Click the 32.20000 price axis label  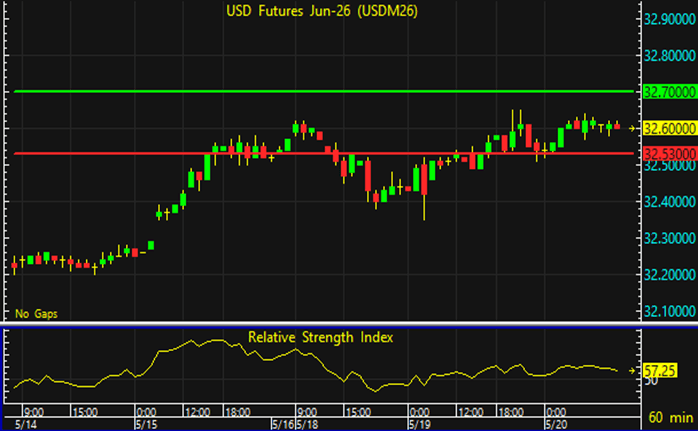click(670, 275)
